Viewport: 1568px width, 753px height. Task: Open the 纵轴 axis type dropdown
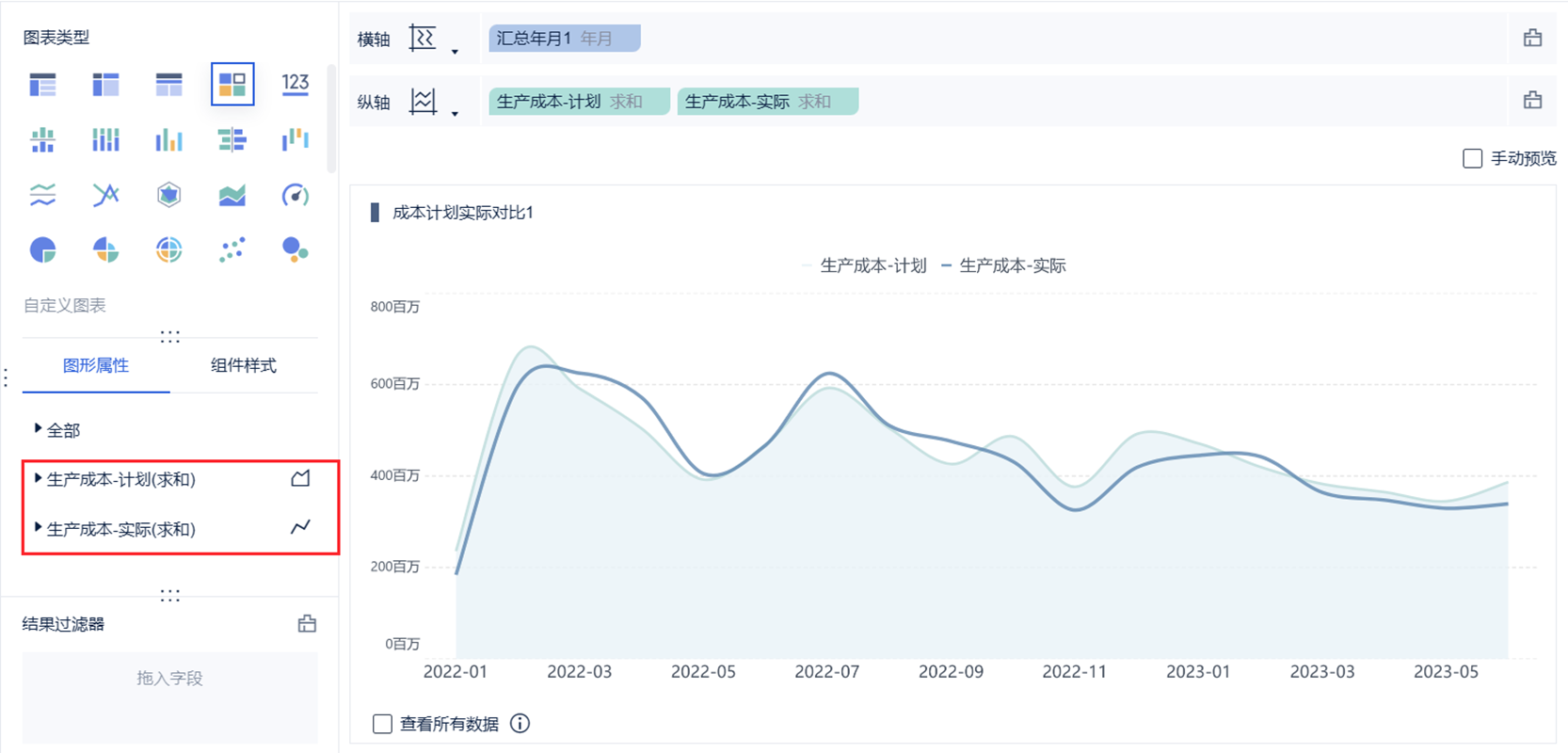[455, 114]
